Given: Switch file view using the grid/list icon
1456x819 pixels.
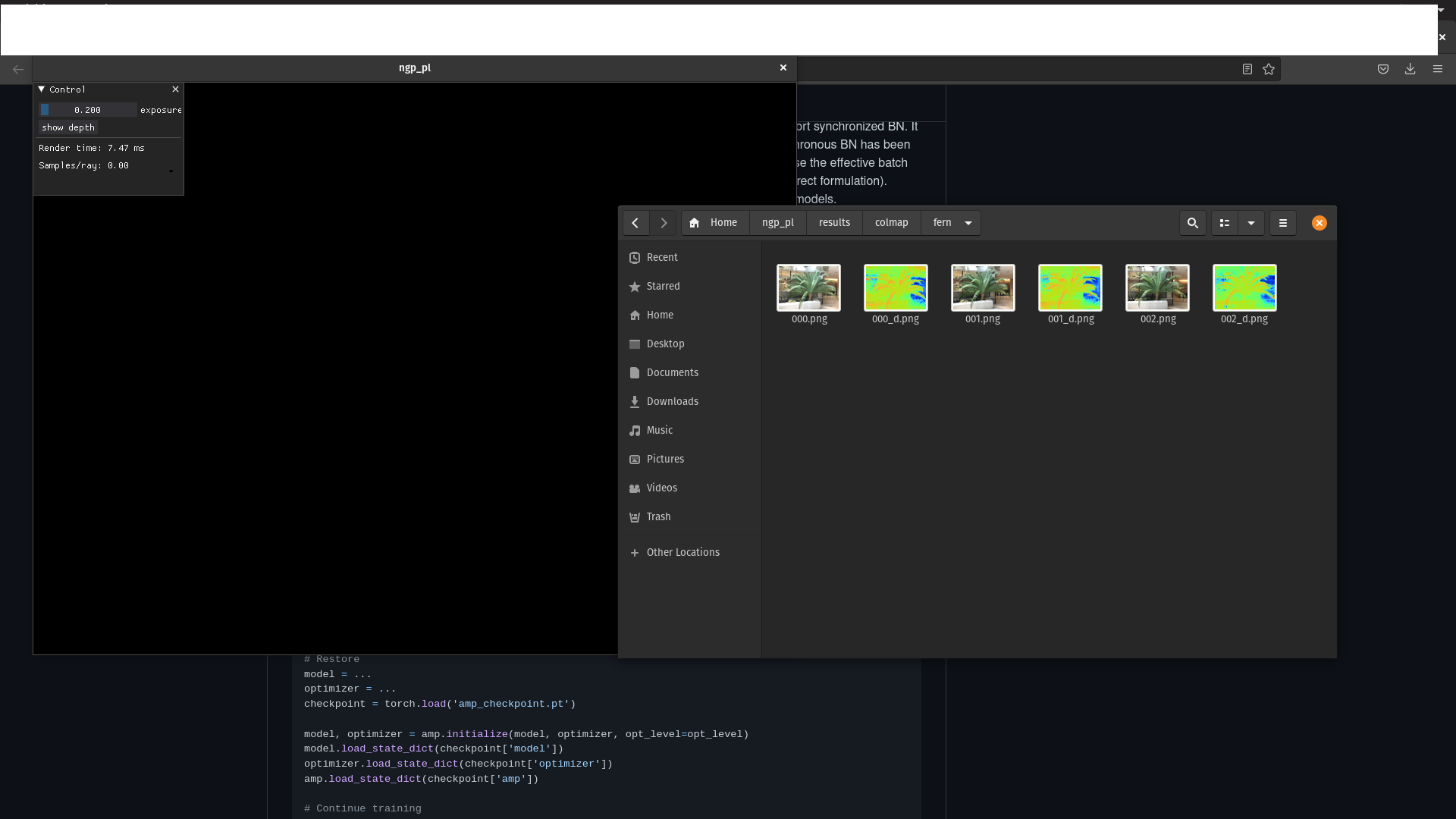Looking at the screenshot, I should 1225,223.
